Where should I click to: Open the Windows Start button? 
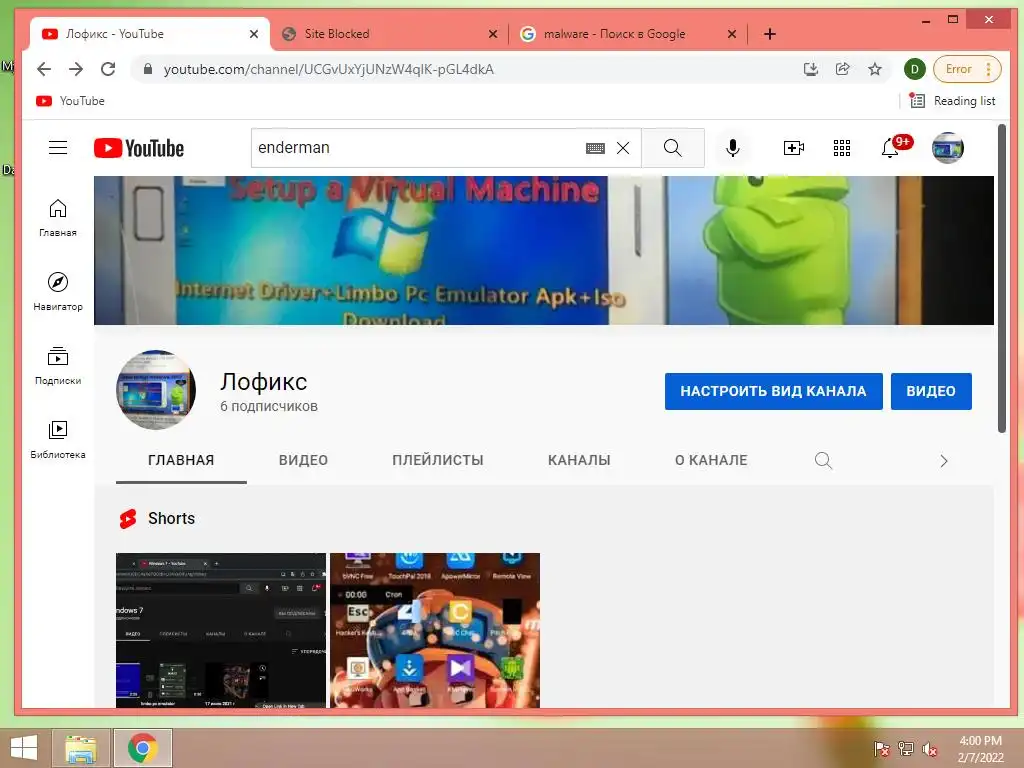tap(24, 748)
